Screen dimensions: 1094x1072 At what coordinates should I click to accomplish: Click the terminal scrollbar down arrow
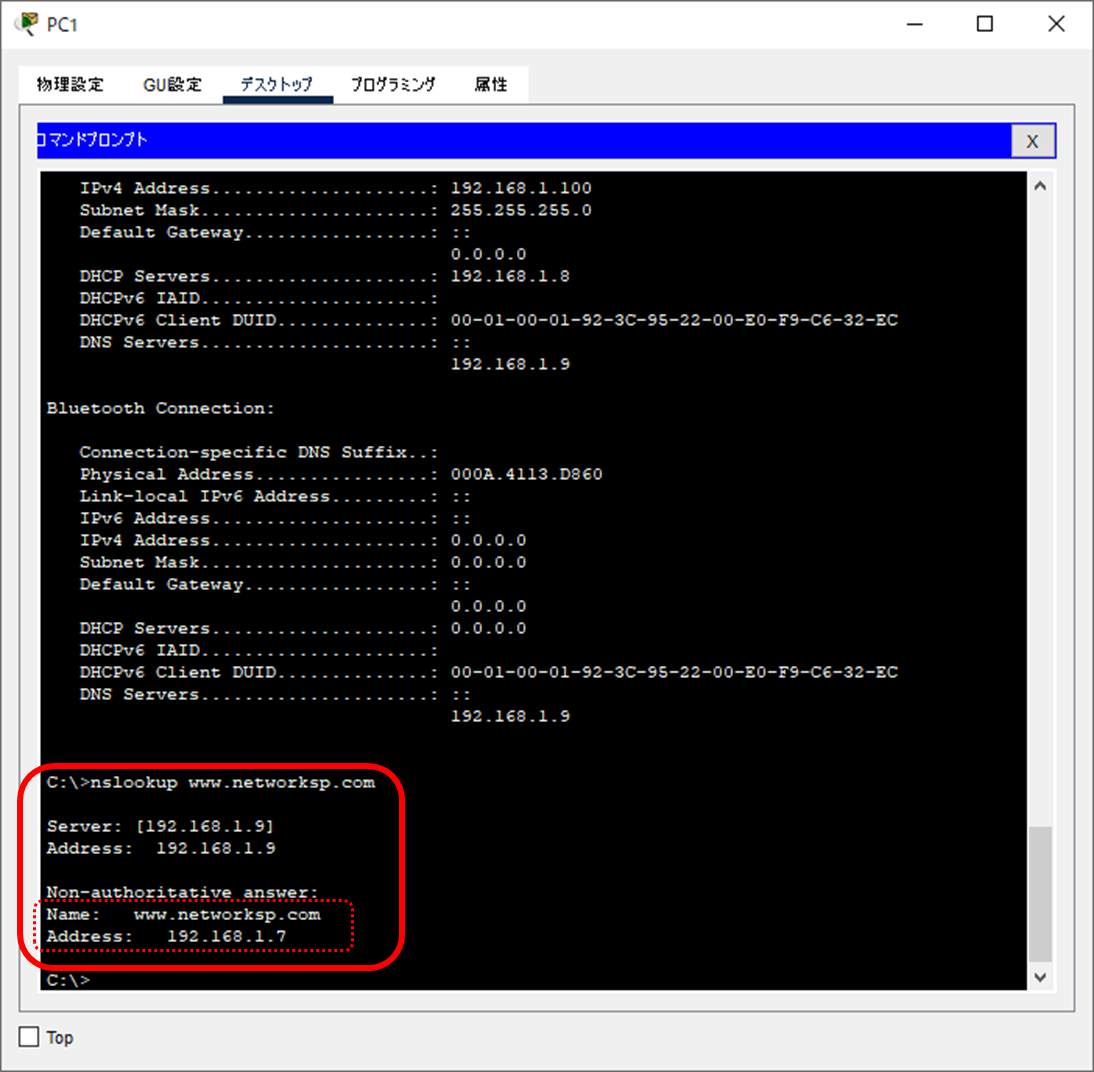tap(1040, 977)
